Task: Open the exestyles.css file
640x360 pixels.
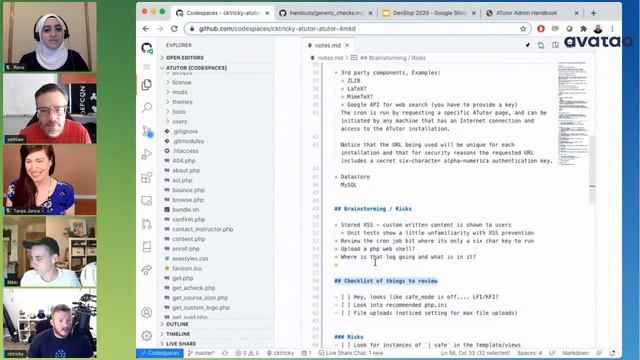Action: pyautogui.click(x=190, y=259)
